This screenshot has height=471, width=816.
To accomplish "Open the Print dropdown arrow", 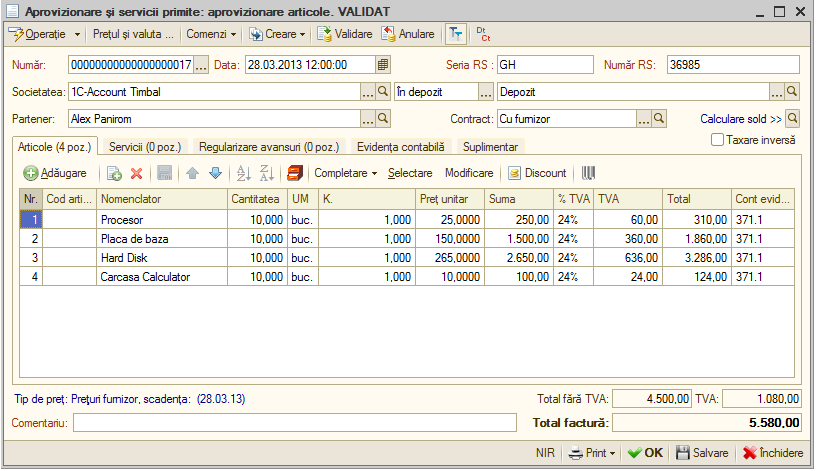I will (x=613, y=453).
